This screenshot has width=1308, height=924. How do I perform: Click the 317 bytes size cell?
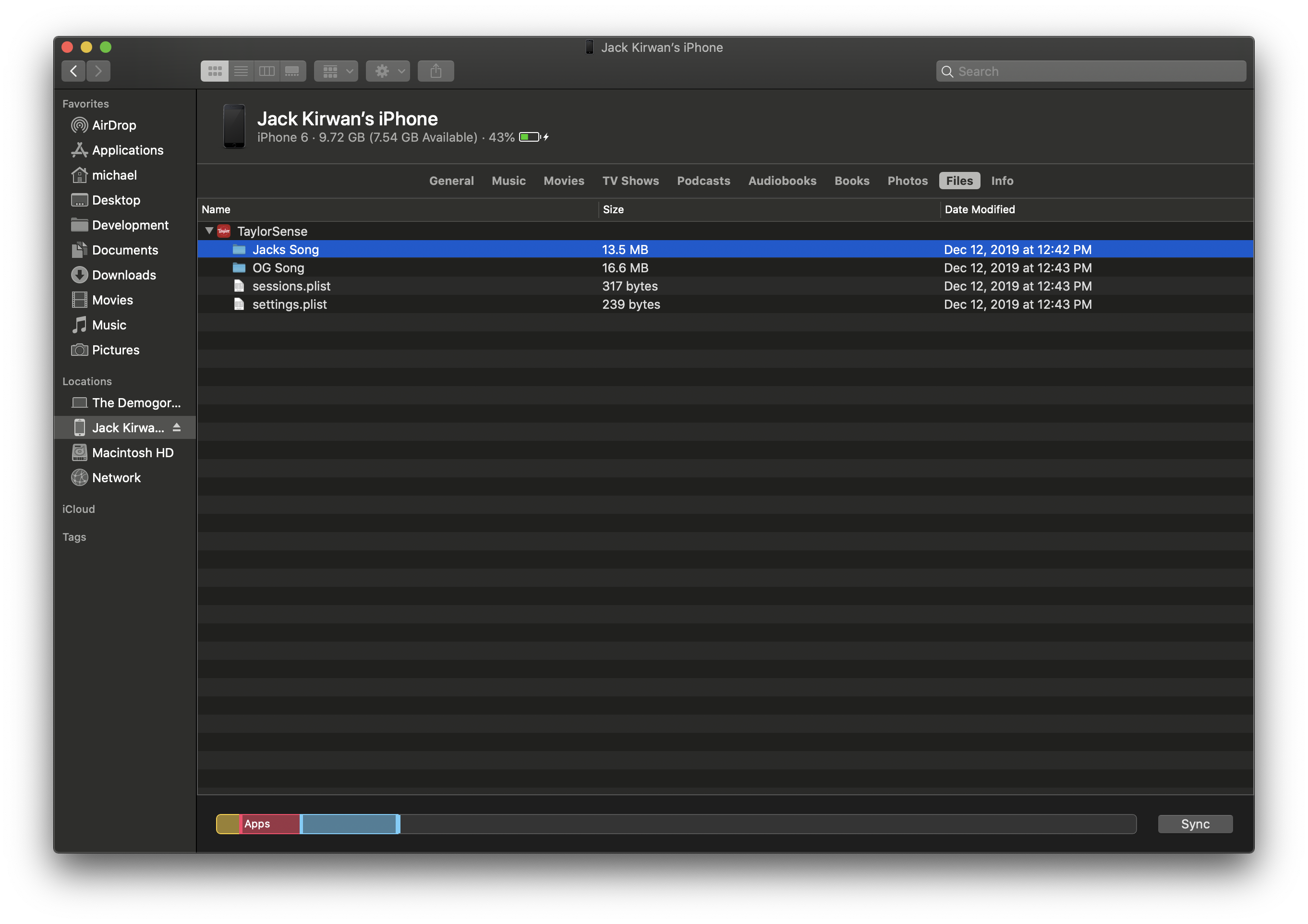(630, 286)
